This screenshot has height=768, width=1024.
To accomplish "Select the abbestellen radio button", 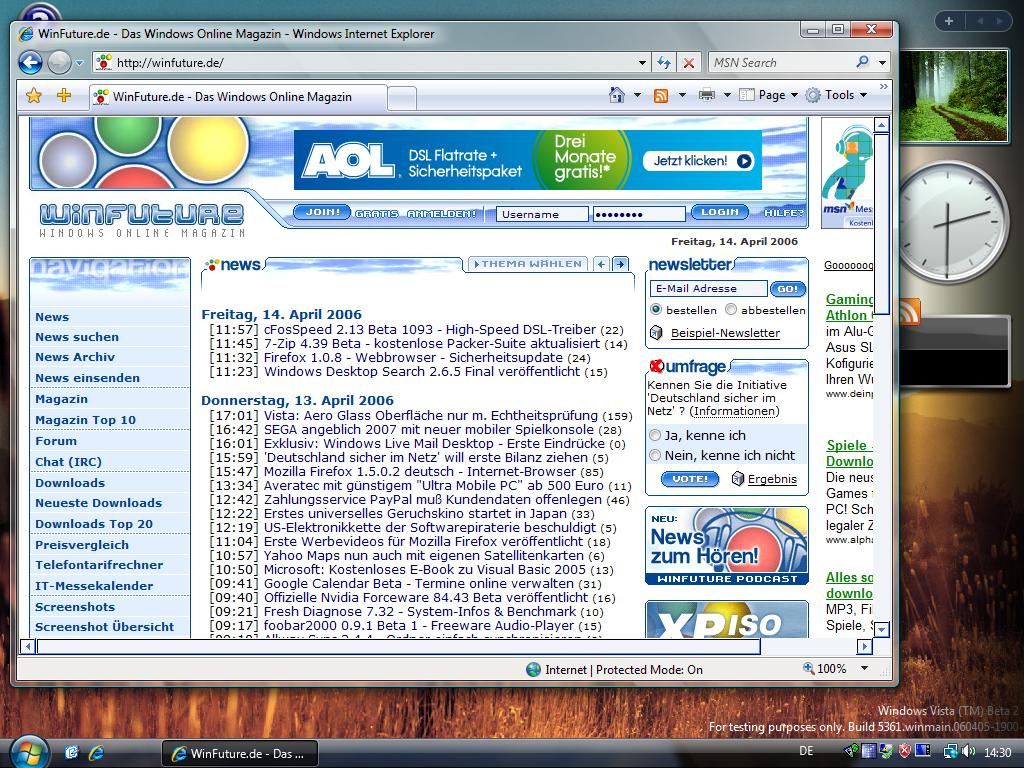I will (731, 310).
